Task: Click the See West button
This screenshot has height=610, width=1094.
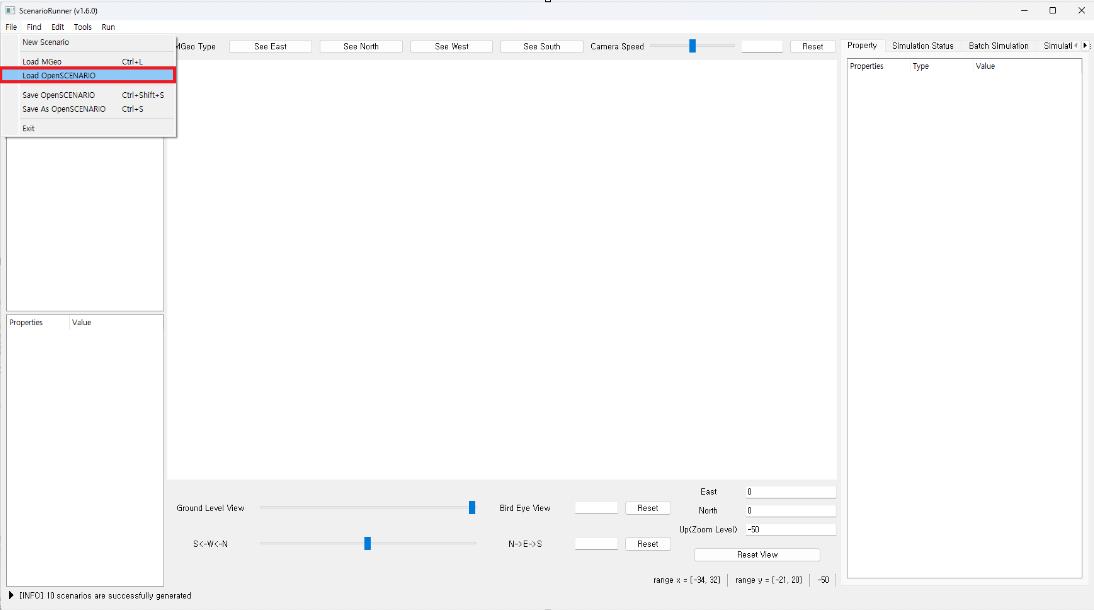Action: pos(451,47)
